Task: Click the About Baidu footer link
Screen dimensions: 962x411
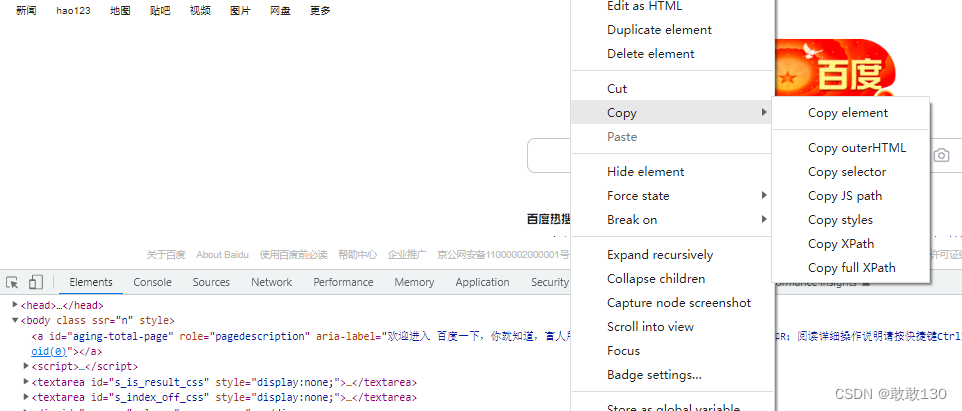Action: 222,255
